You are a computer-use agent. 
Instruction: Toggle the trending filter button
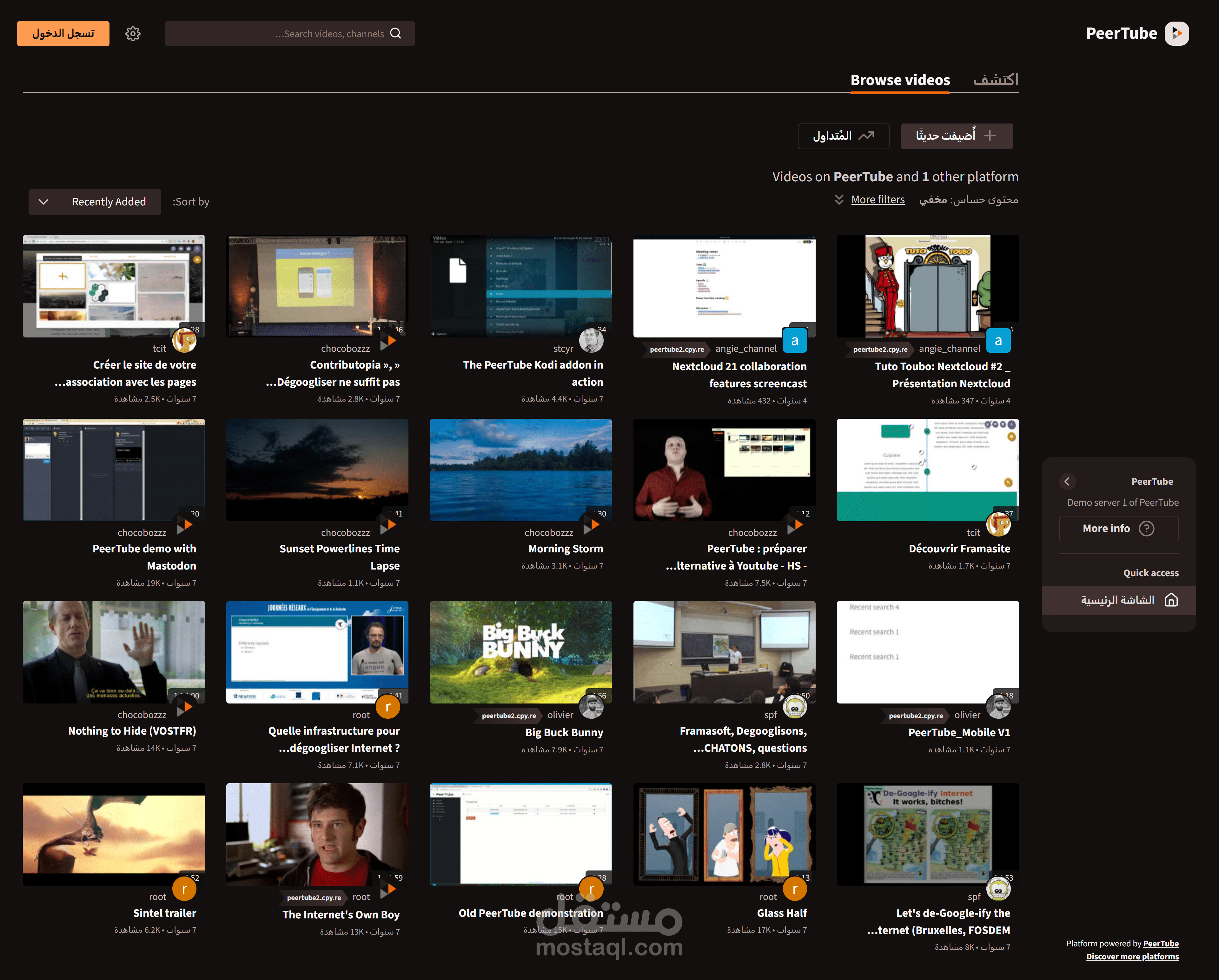click(x=843, y=136)
